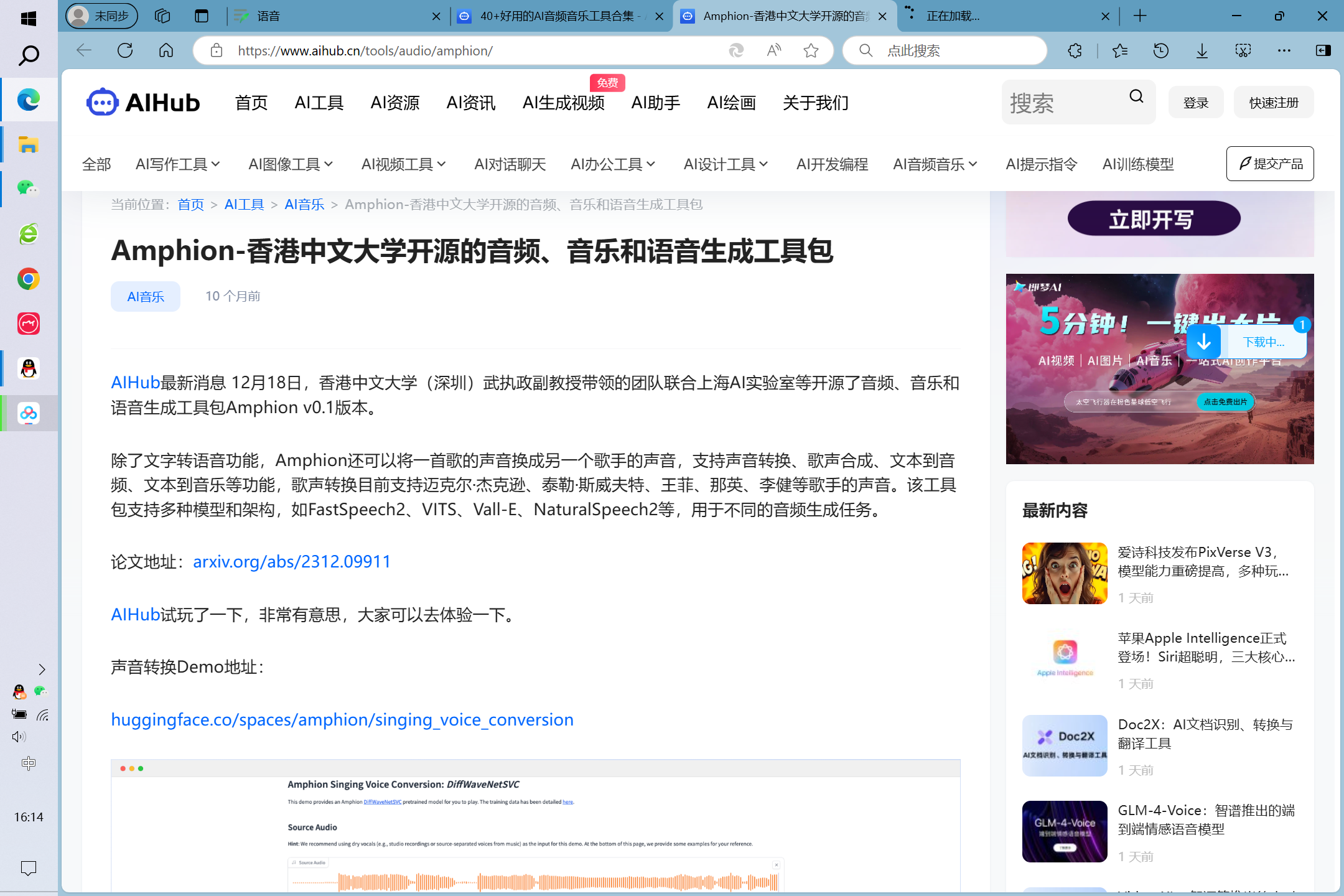The height and width of the screenshot is (896, 1344).
Task: Open QQ penguin app from taskbar
Action: click(29, 368)
